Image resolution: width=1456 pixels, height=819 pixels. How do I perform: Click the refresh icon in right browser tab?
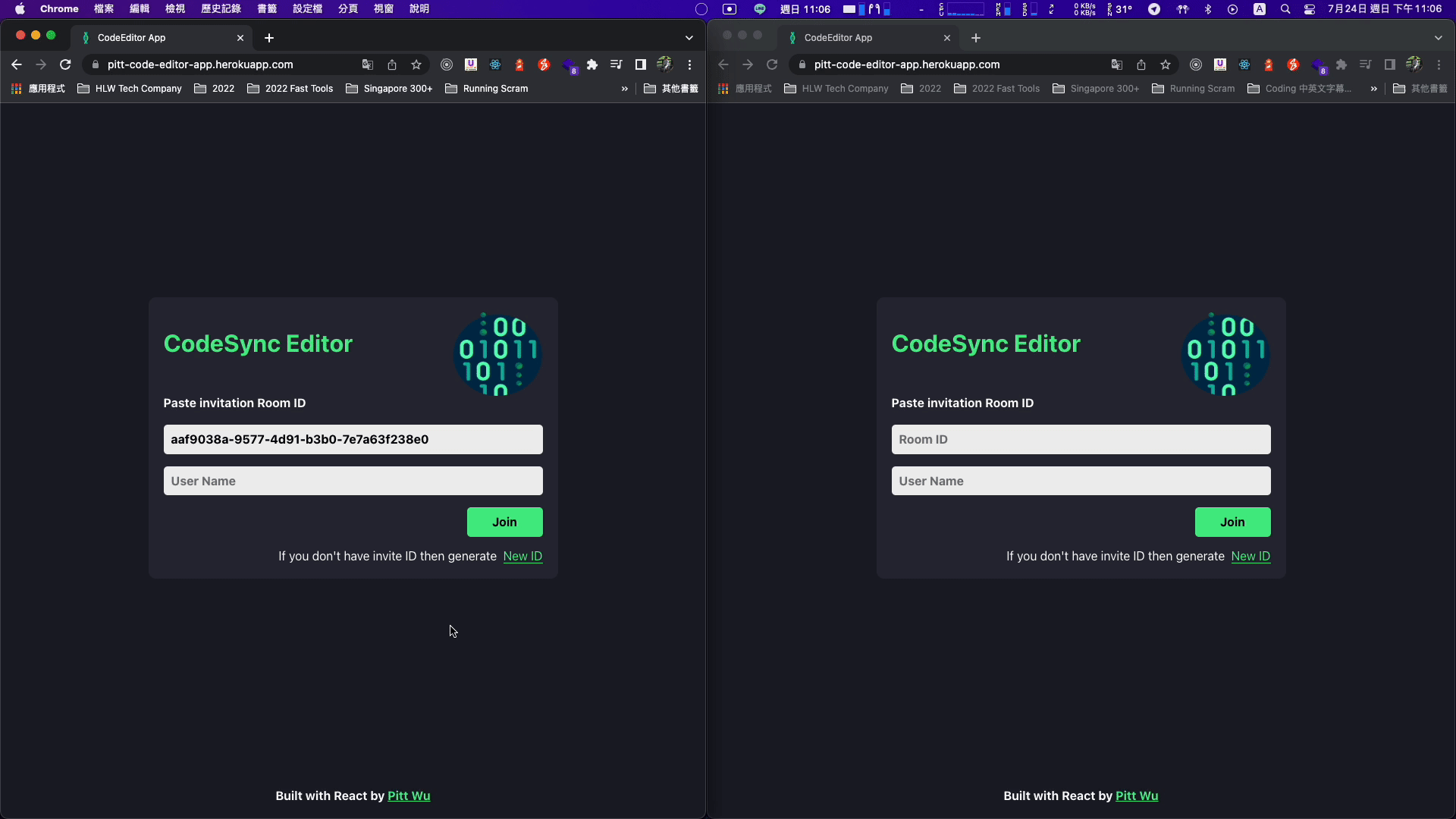(x=772, y=64)
